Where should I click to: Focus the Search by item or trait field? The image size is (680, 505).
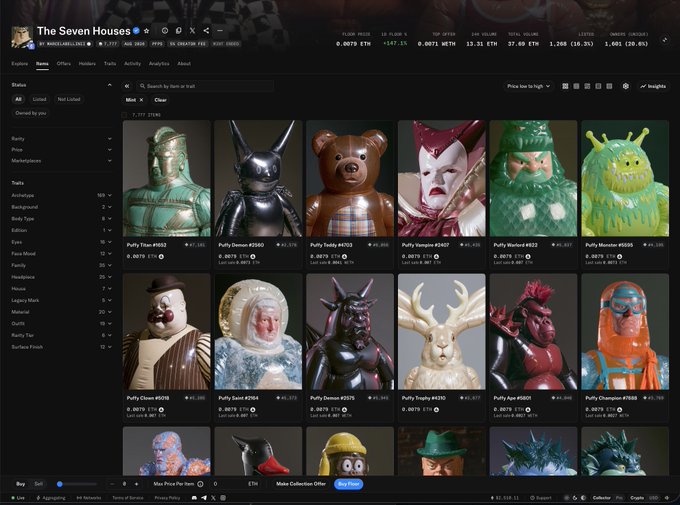[x=205, y=86]
